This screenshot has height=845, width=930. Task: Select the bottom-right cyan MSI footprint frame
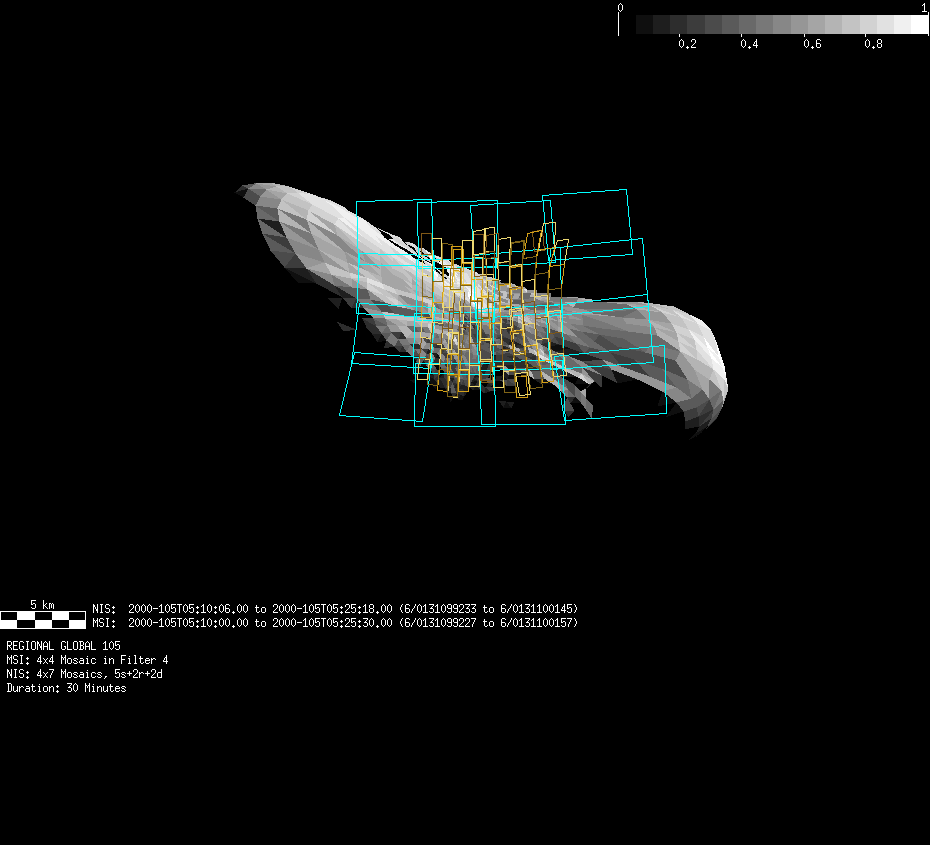coord(612,384)
